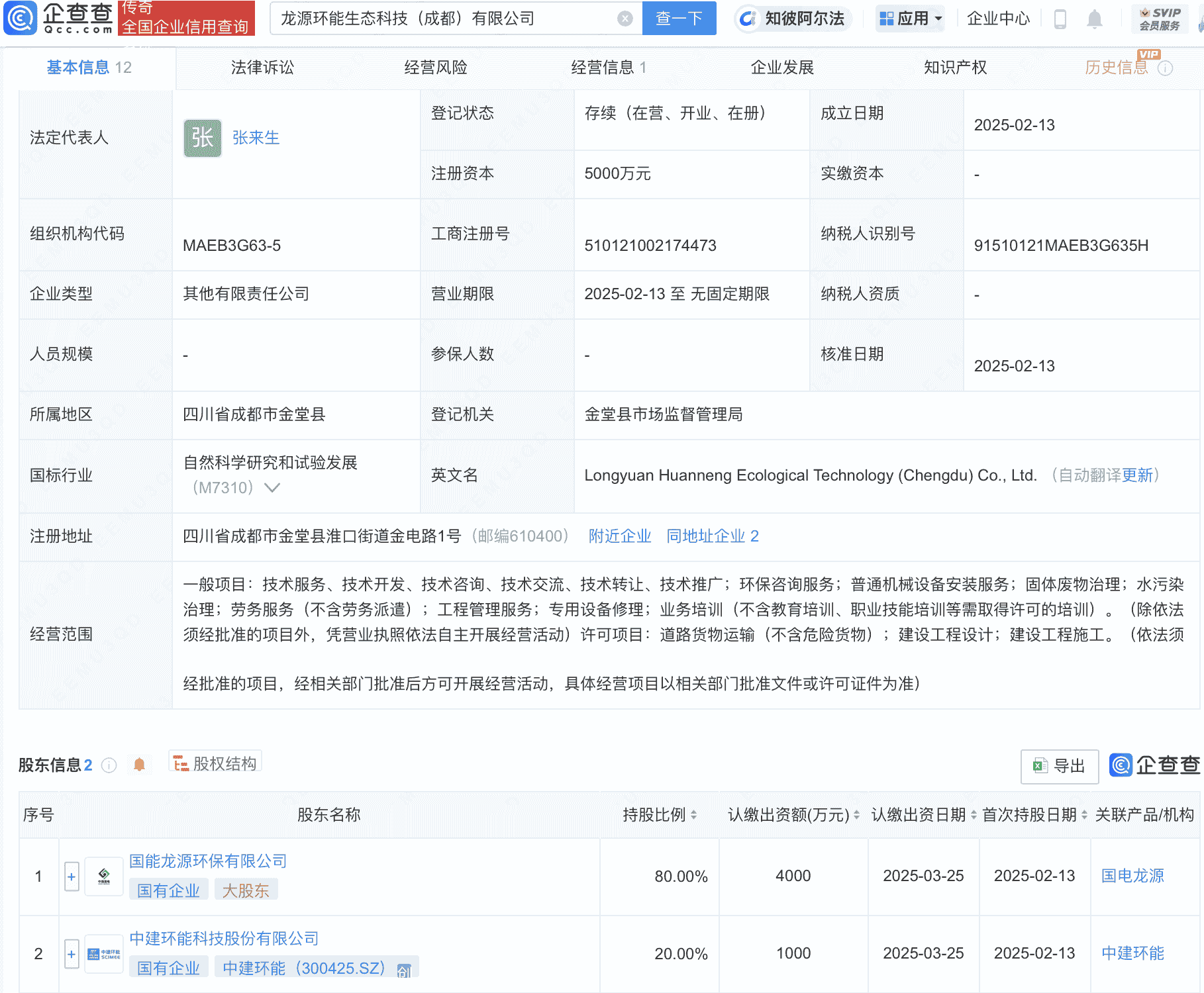The height and width of the screenshot is (993, 1204).
Task: Open 知彼阿尔法 via its icon
Action: [x=748, y=19]
